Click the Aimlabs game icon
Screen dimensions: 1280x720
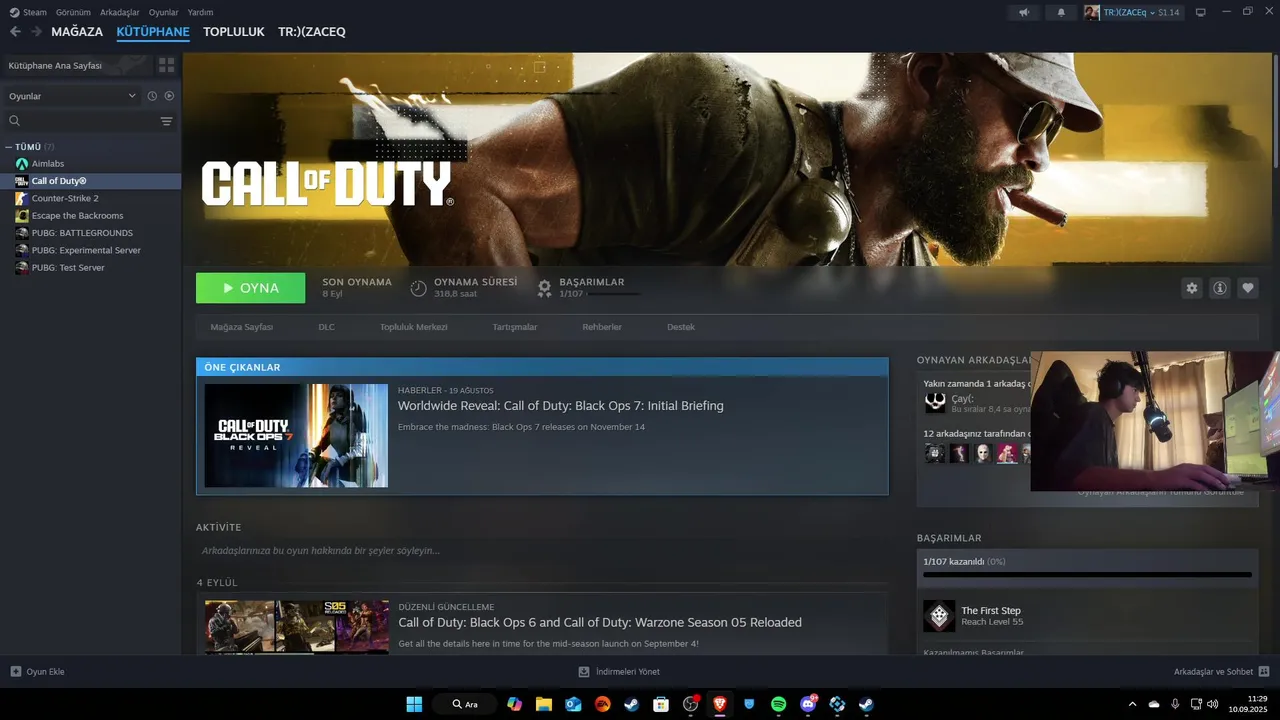click(x=22, y=164)
